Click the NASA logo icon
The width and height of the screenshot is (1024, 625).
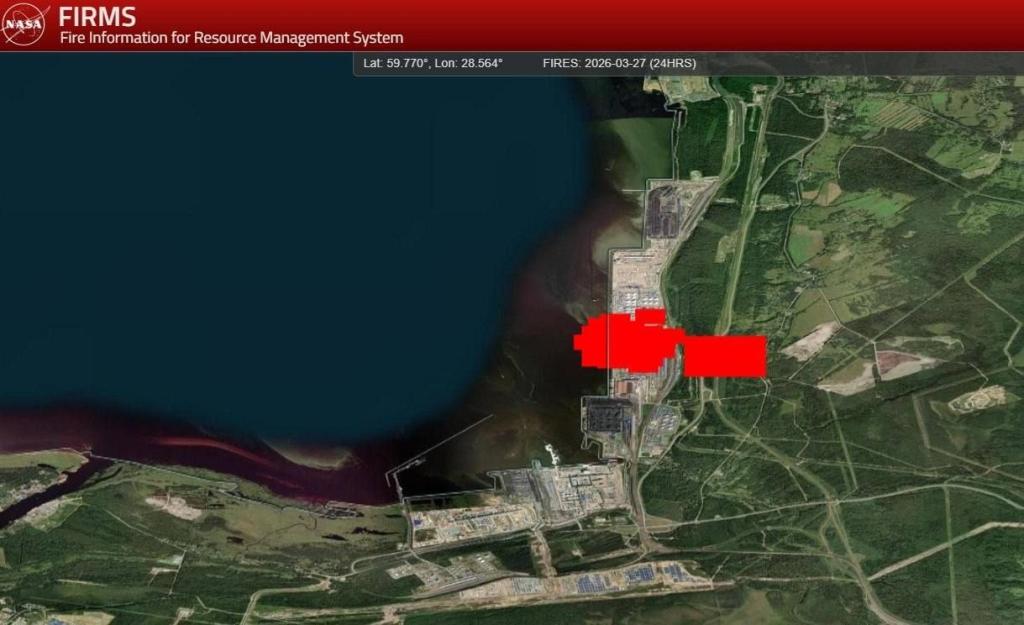[25, 25]
